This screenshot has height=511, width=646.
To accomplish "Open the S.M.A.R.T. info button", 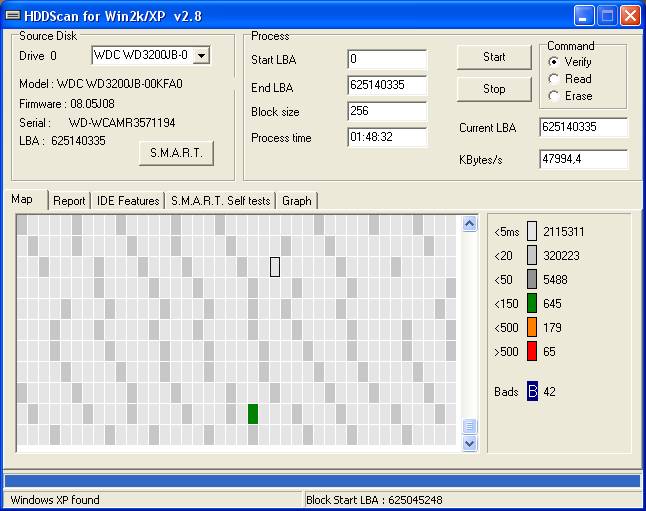I will point(176,153).
